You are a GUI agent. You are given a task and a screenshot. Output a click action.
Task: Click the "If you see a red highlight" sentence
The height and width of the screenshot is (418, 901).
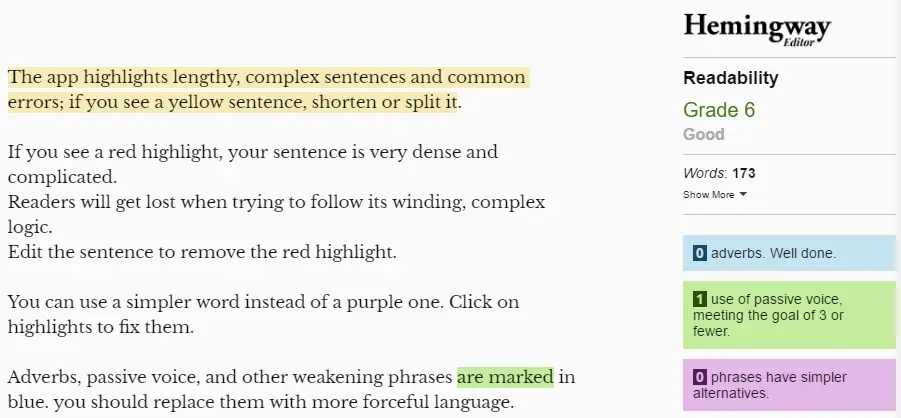click(252, 164)
